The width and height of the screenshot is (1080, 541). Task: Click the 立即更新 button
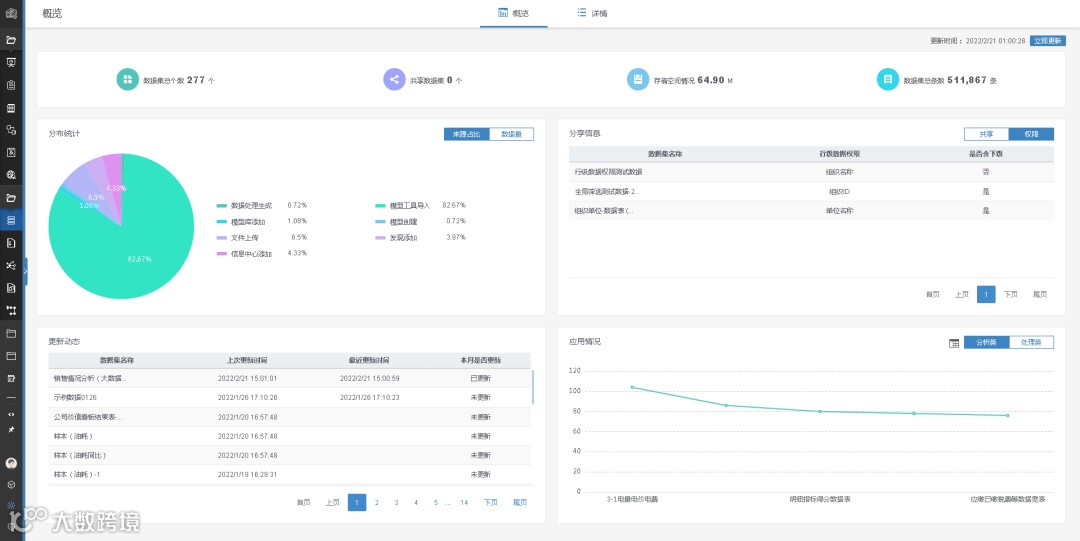[x=1048, y=41]
